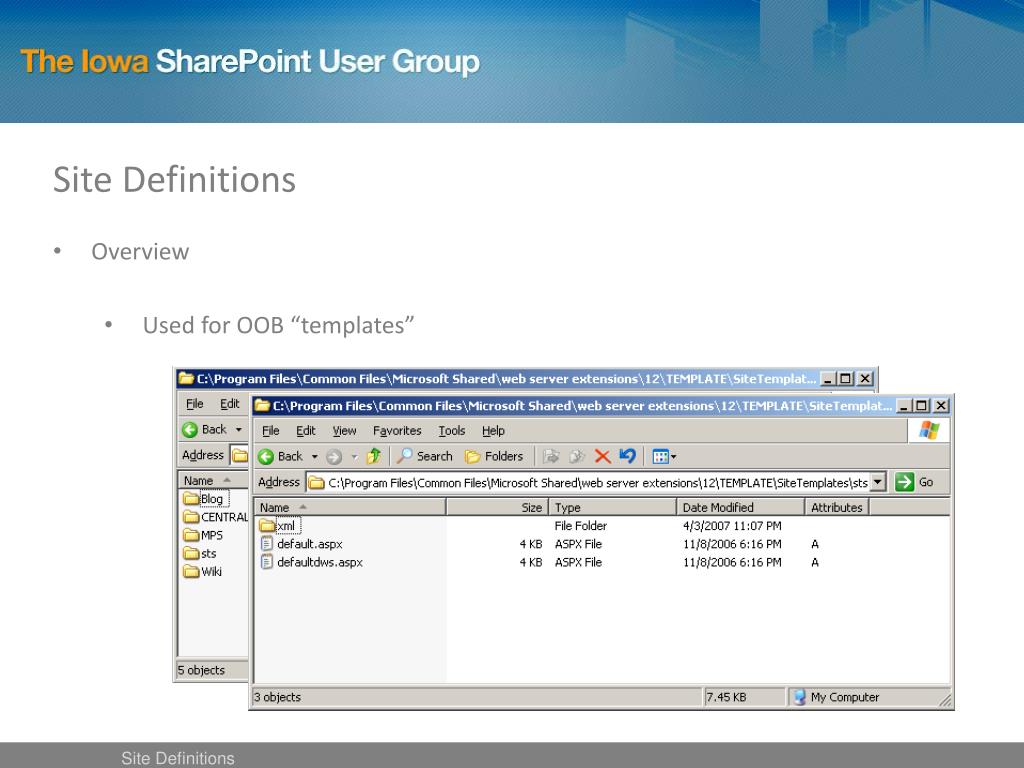
Task: Click the Forward arrow icon in front window
Action: (334, 456)
